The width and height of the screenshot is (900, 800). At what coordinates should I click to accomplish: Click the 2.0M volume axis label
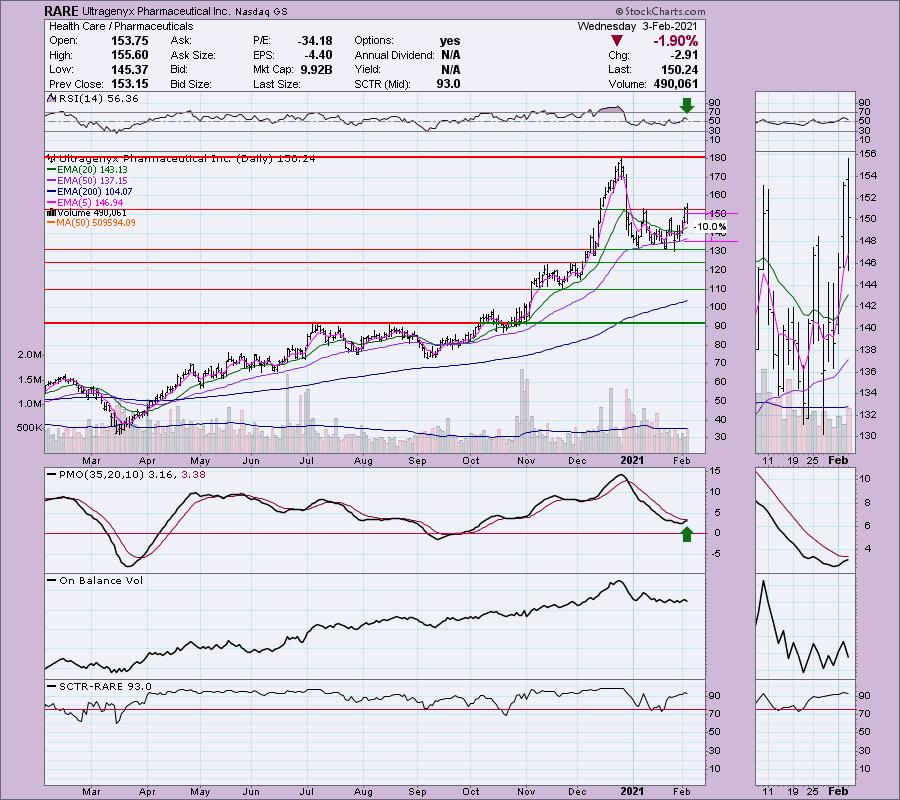(30, 355)
